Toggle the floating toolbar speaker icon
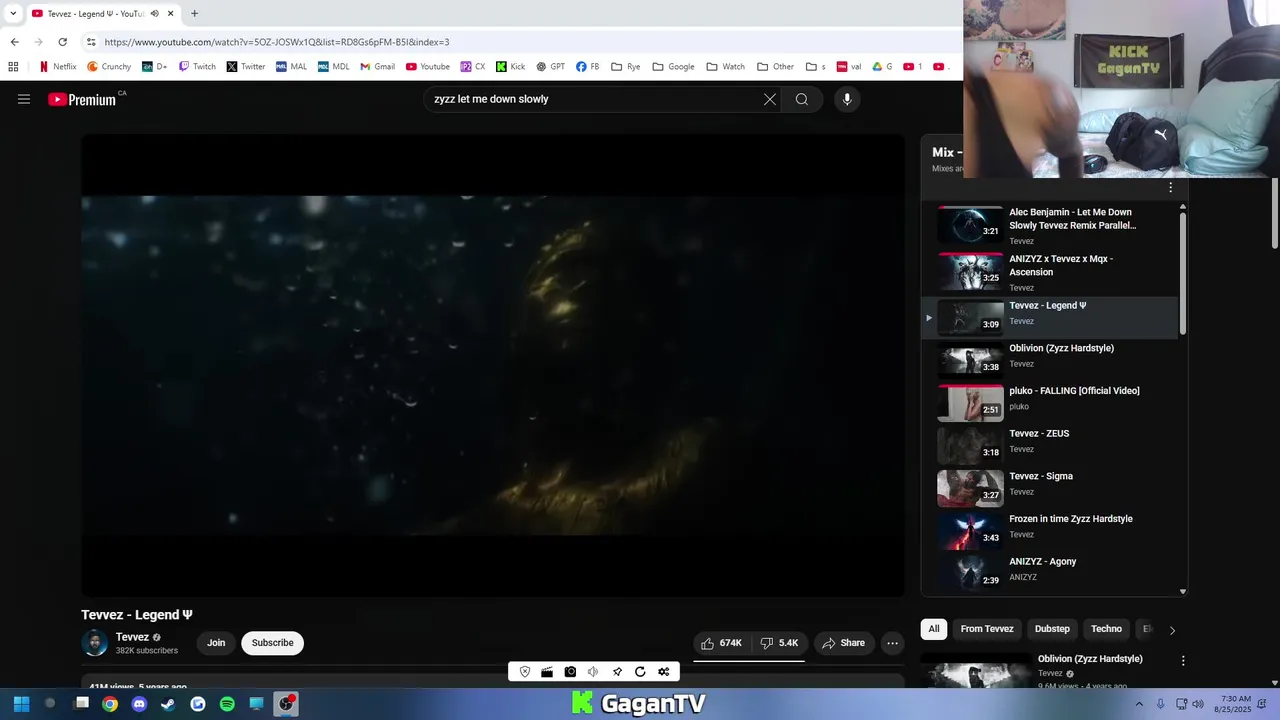 (x=593, y=672)
